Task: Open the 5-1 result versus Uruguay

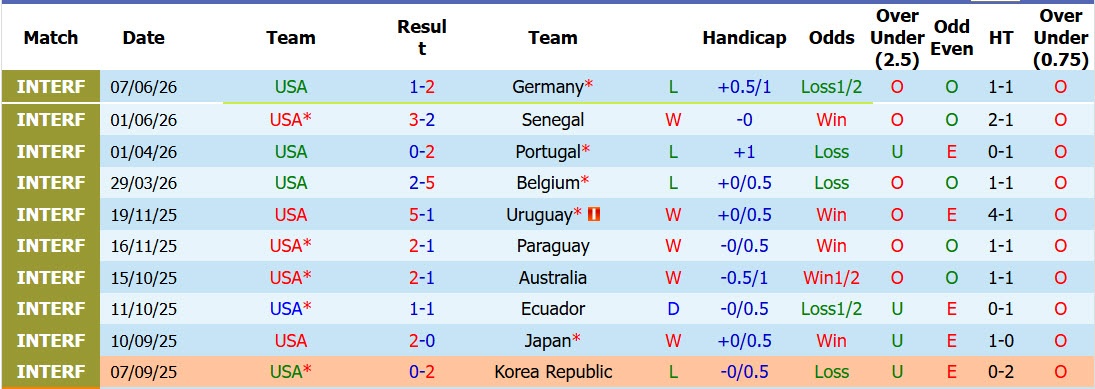Action: [422, 214]
